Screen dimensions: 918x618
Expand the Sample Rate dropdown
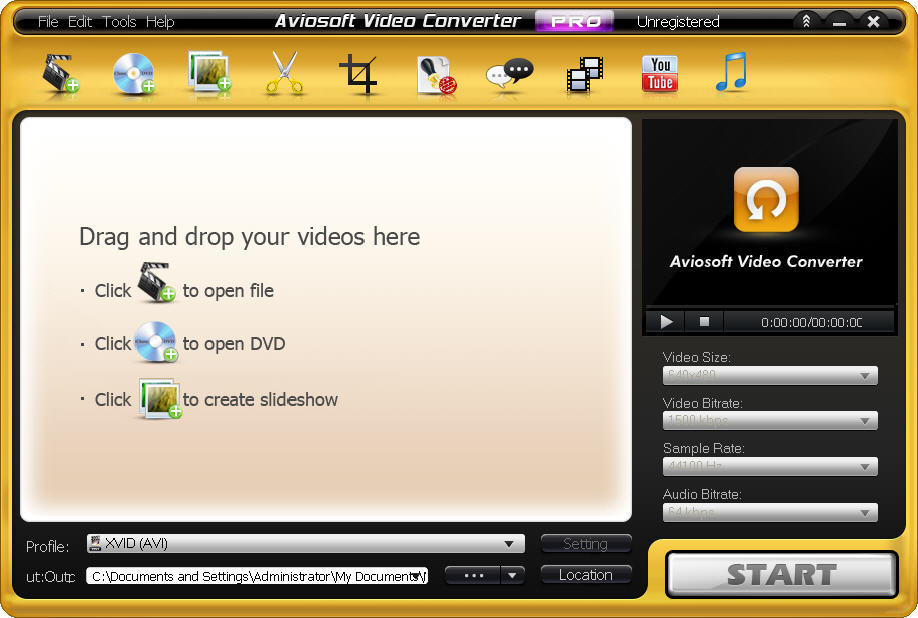coord(770,466)
